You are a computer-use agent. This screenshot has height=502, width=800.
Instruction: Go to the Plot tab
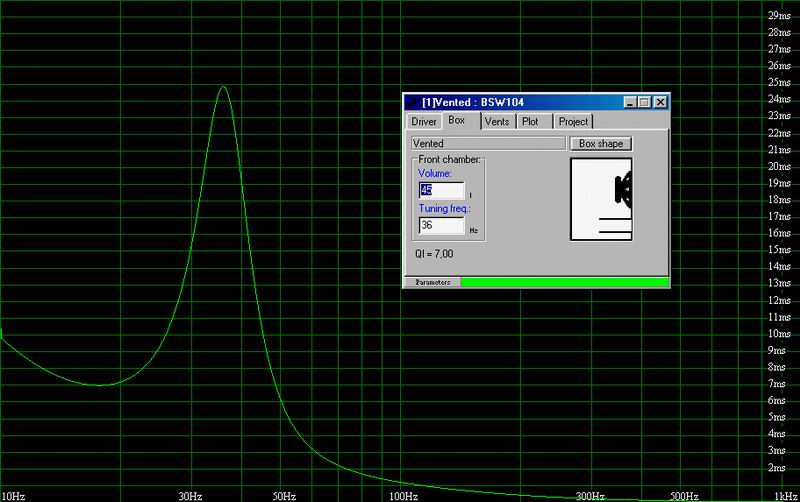530,122
